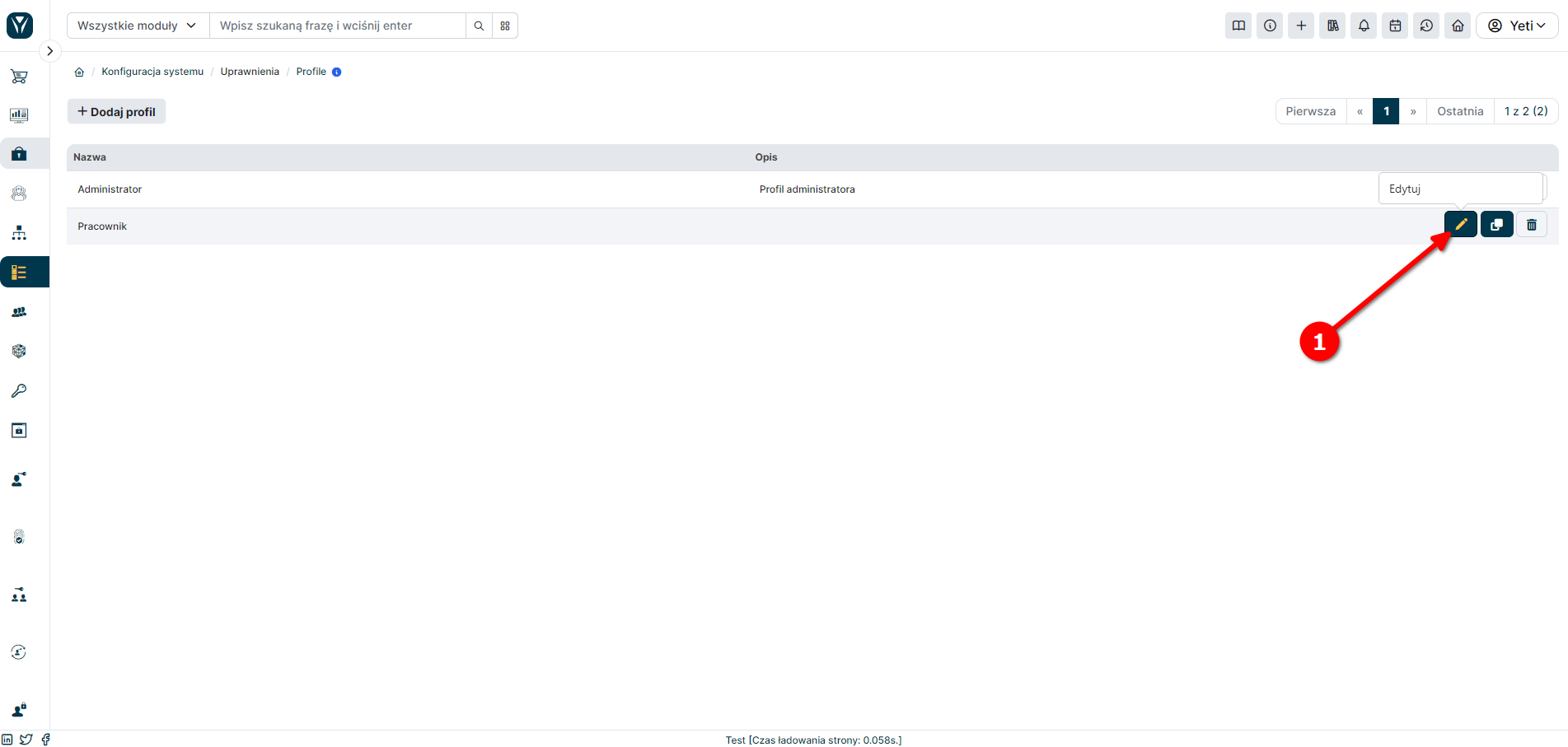Image resolution: width=1568 pixels, height=747 pixels.
Task: Open the hierarchy roles sidebar icon
Action: coord(19,233)
